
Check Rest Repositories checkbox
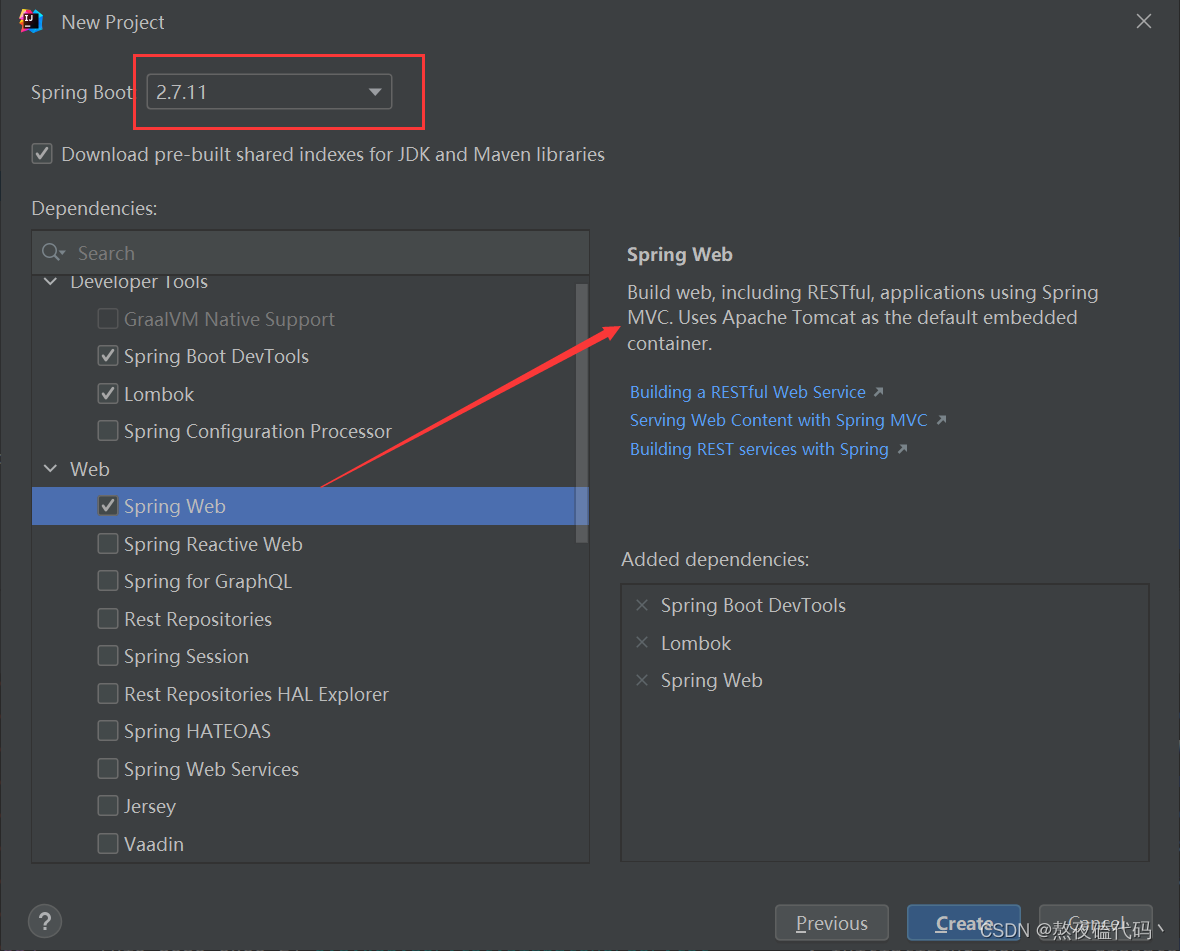[108, 618]
